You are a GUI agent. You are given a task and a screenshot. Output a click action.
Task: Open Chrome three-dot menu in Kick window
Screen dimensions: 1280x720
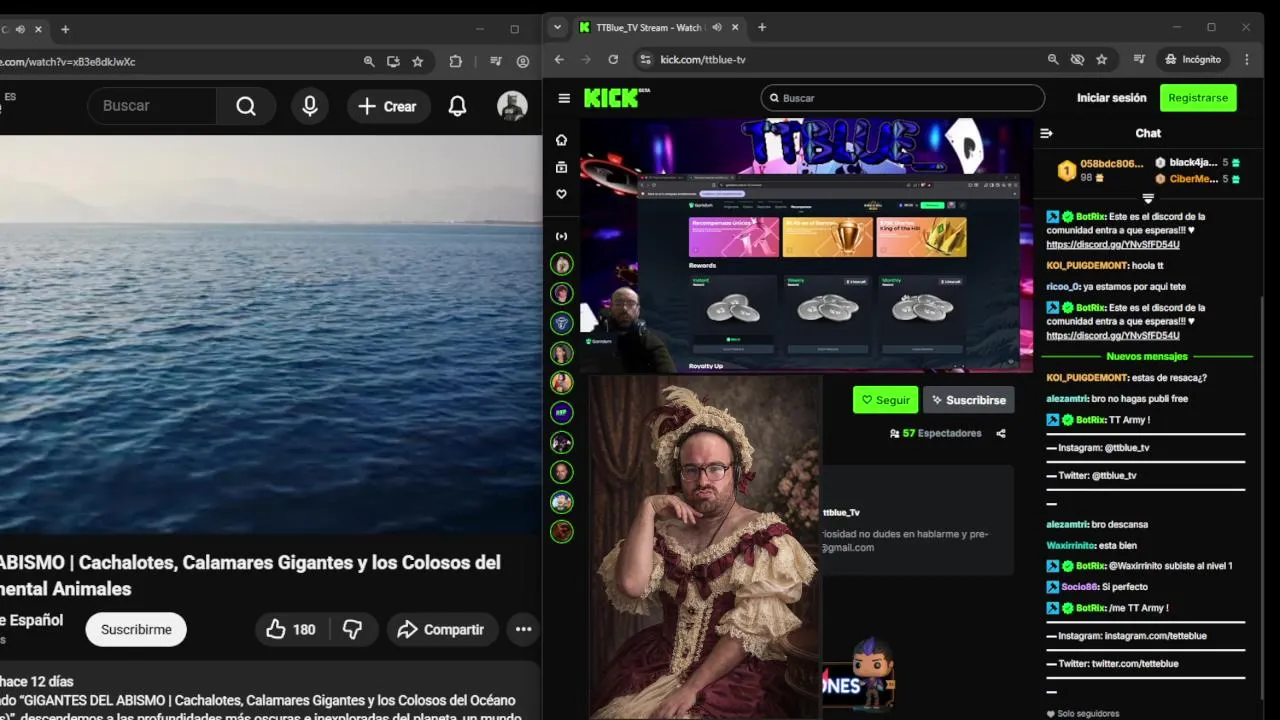pyautogui.click(x=1246, y=59)
